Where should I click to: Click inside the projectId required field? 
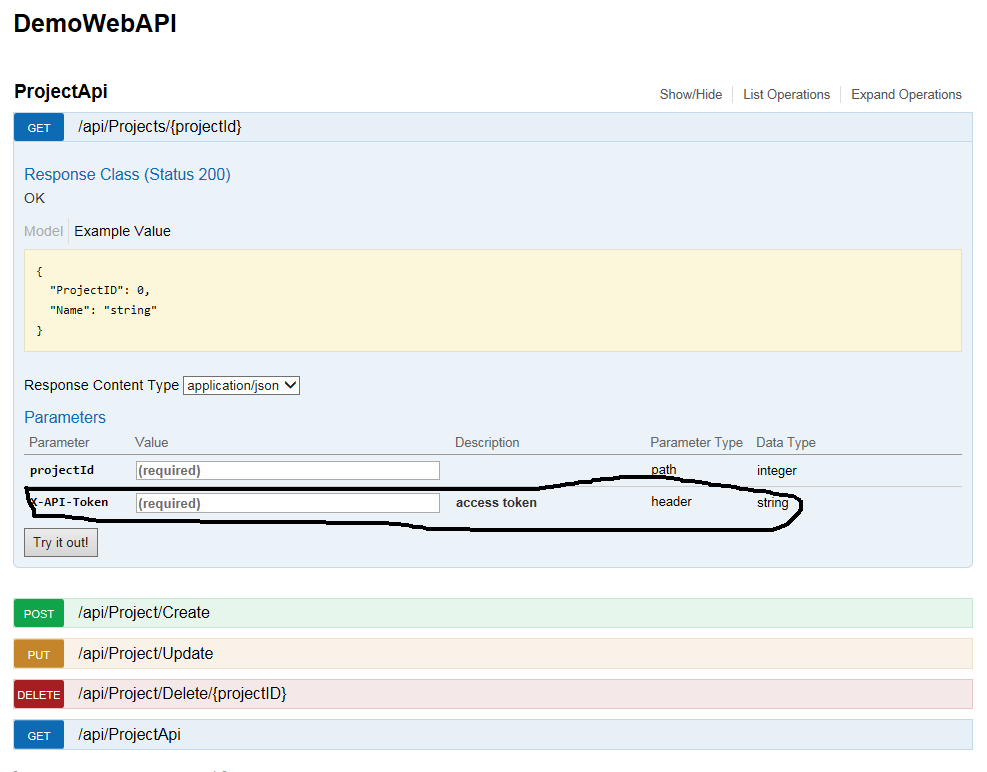[x=287, y=470]
